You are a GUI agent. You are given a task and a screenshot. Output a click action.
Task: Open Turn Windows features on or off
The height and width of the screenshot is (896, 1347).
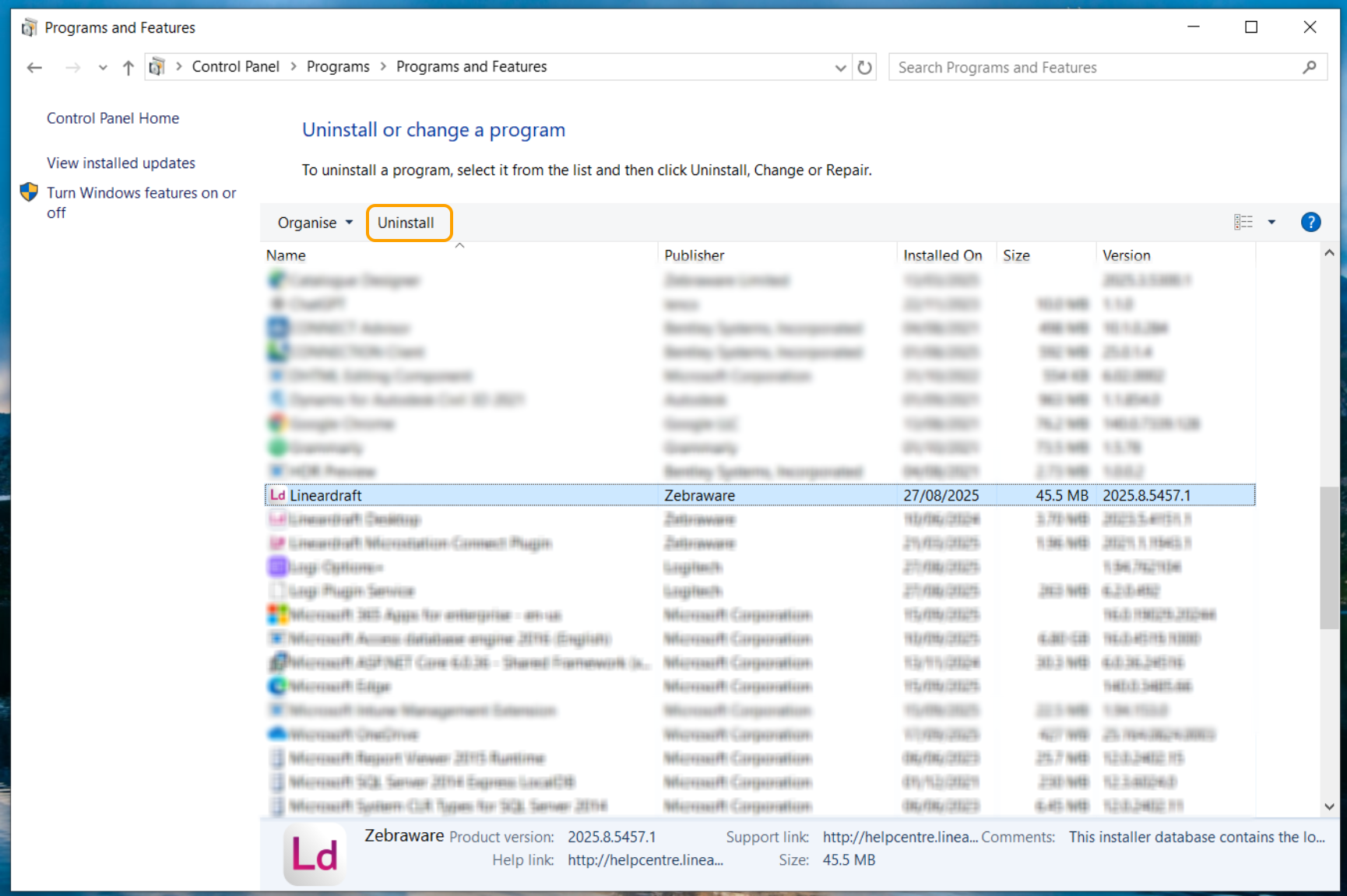click(x=141, y=202)
